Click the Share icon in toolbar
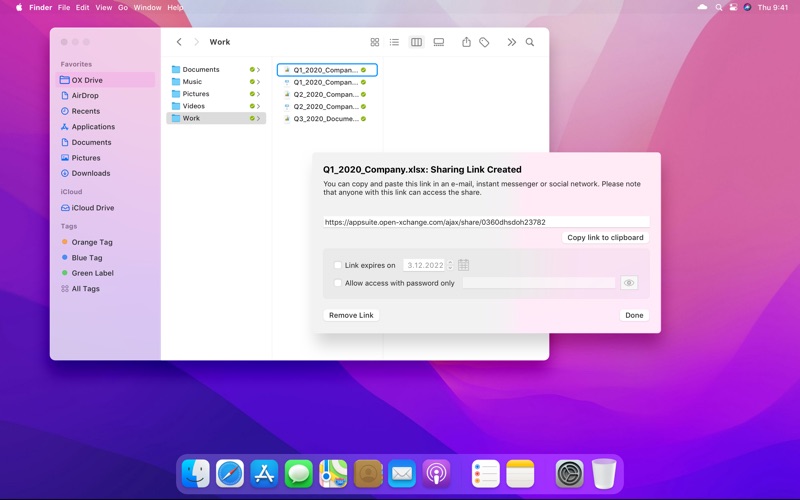 point(466,42)
